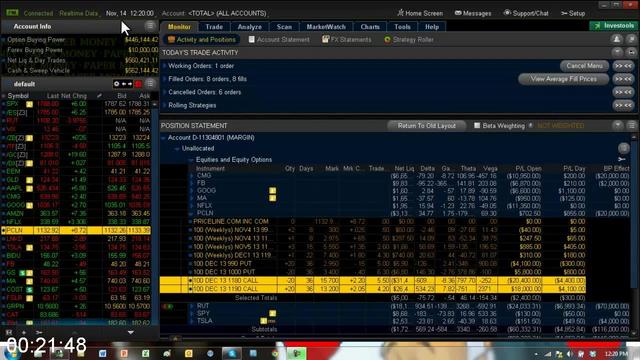Viewport: 640px width, 360px height.
Task: Click the red color link square in watchlist header
Action: pyautogui.click(x=138, y=84)
